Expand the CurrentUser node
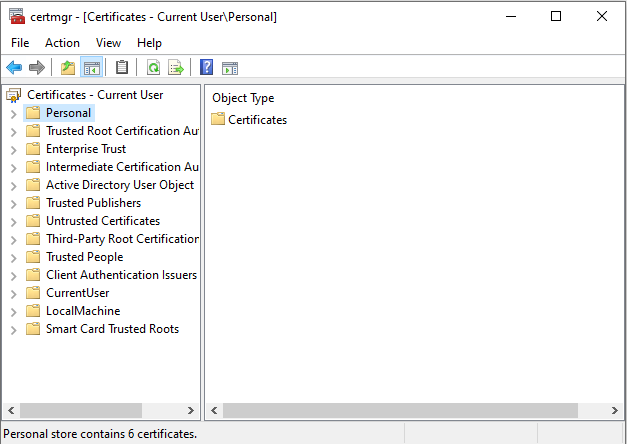627x444 pixels. point(14,294)
